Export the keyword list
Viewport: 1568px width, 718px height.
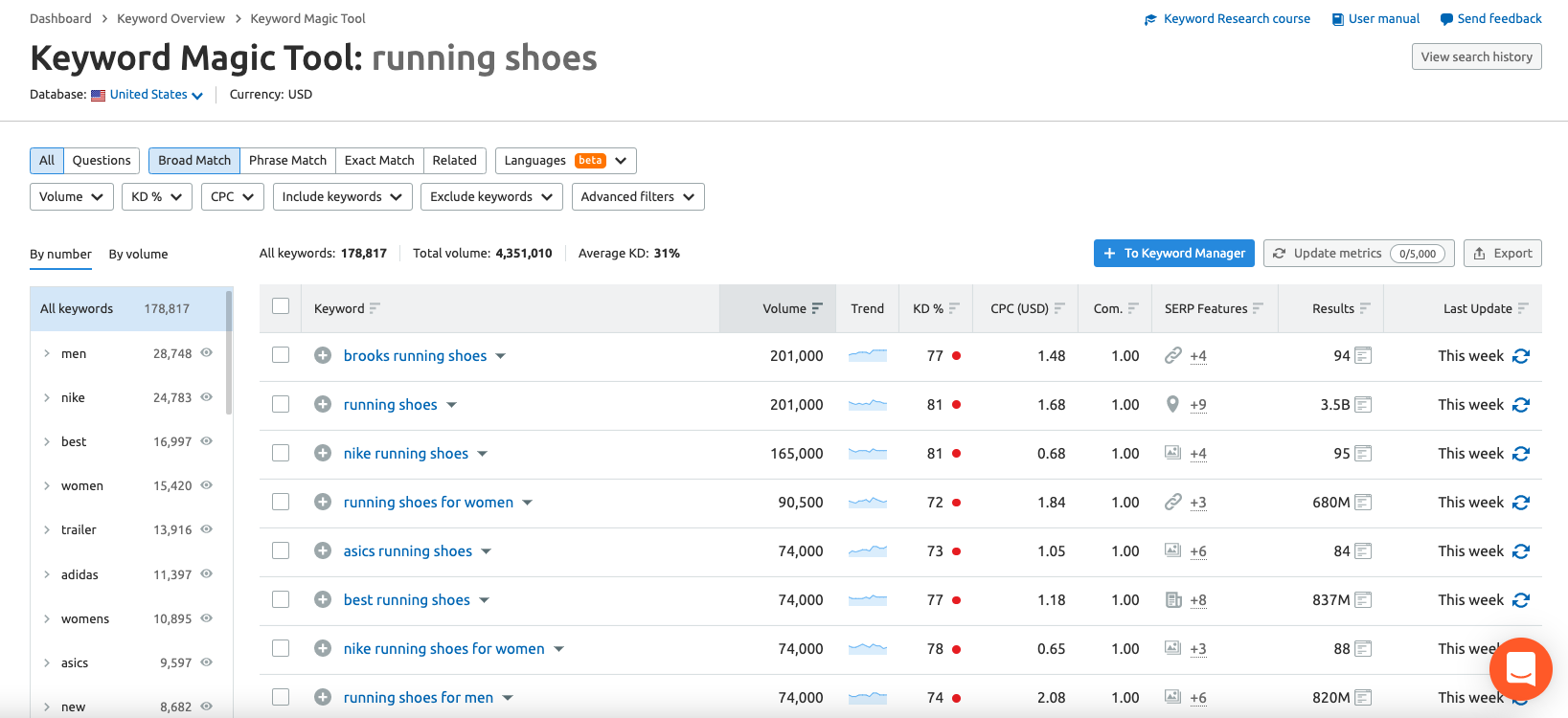[1503, 253]
